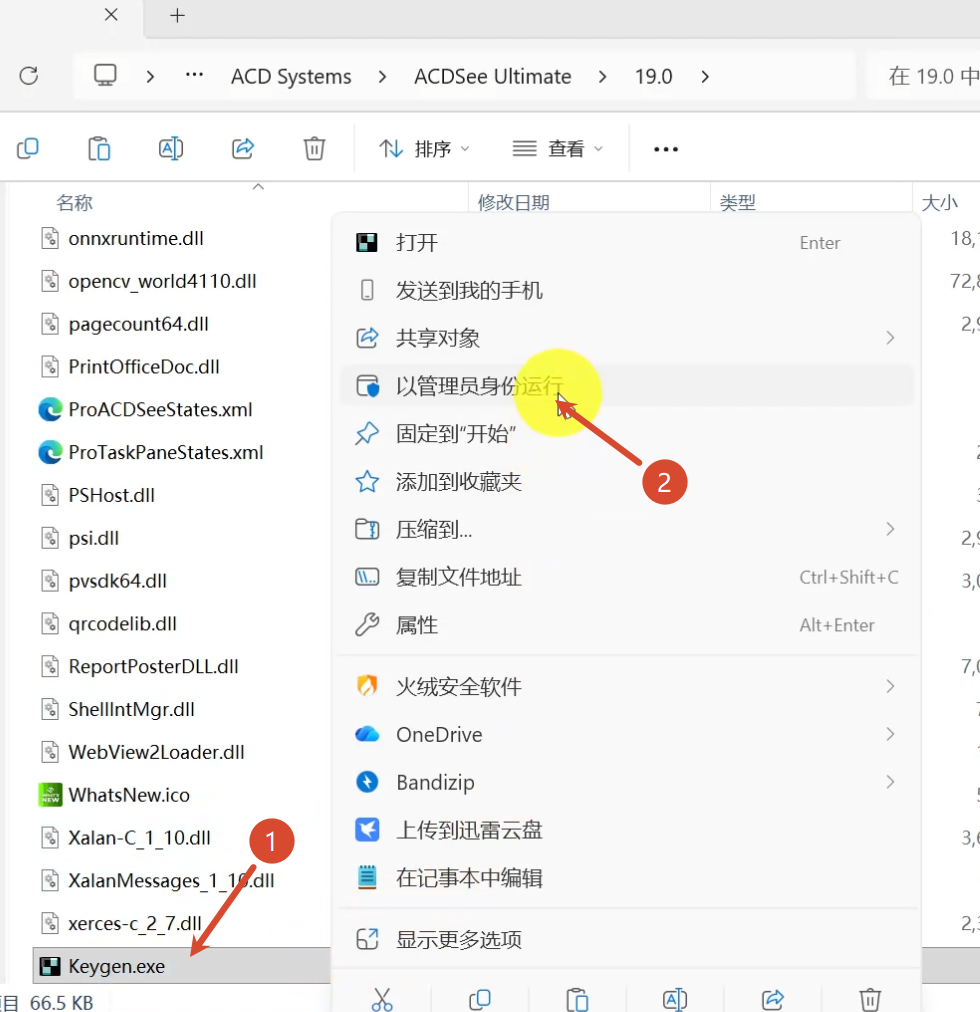Open 属性 from the context menu
The height and width of the screenshot is (1012, 980).
[626, 625]
